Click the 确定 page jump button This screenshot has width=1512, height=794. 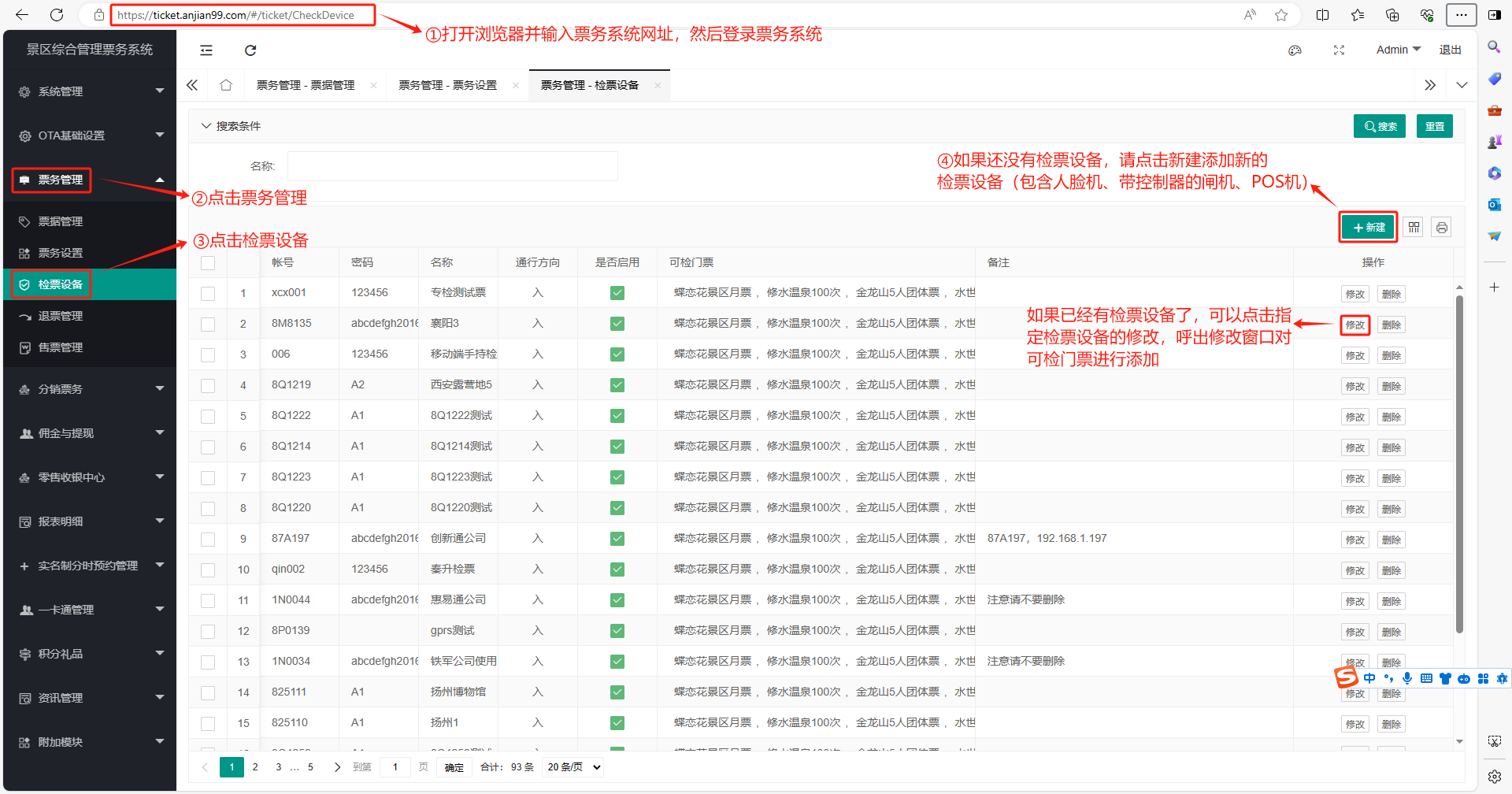454,767
